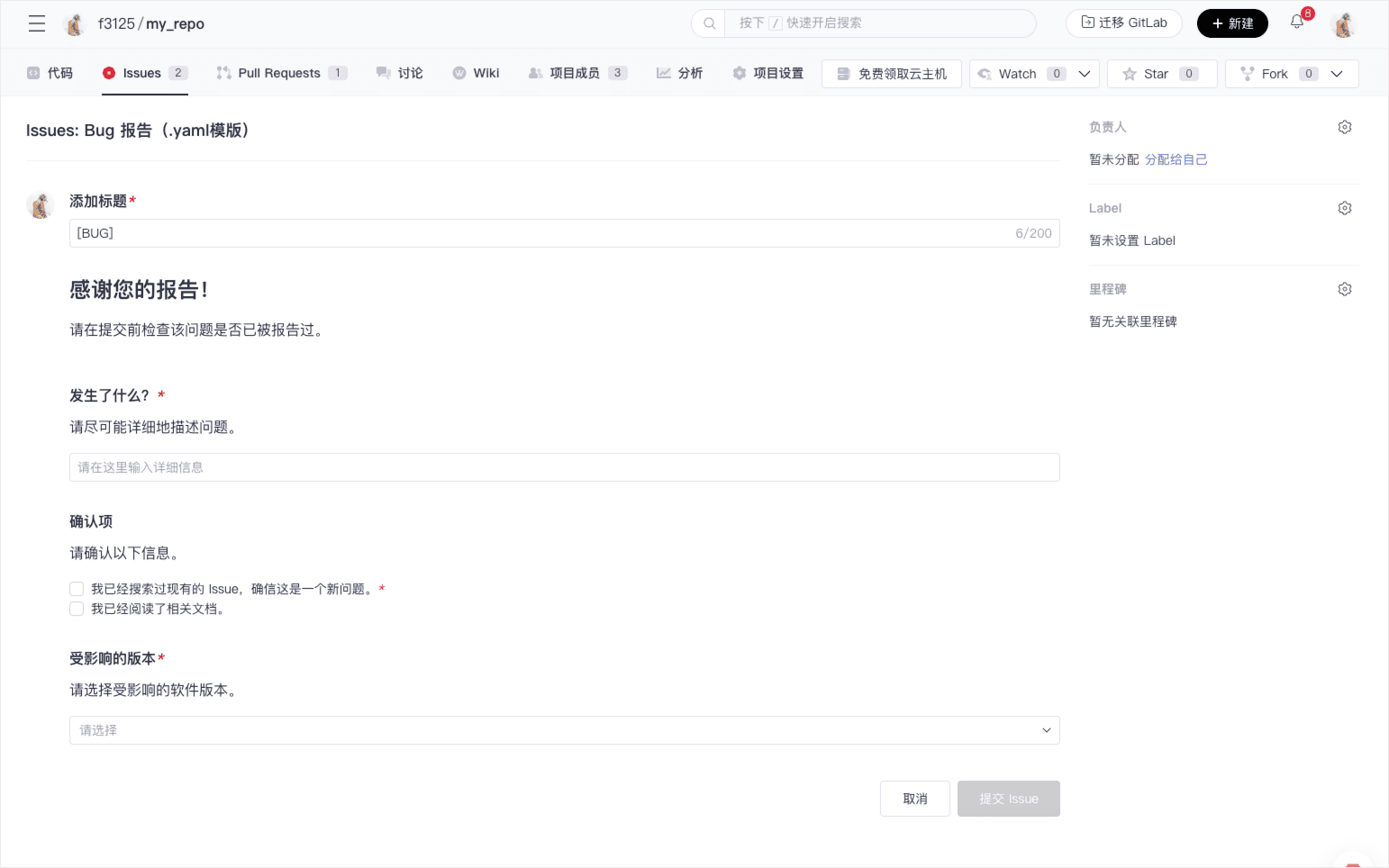Open the 里程碑 settings gear
This screenshot has height=868, width=1389.
point(1344,289)
